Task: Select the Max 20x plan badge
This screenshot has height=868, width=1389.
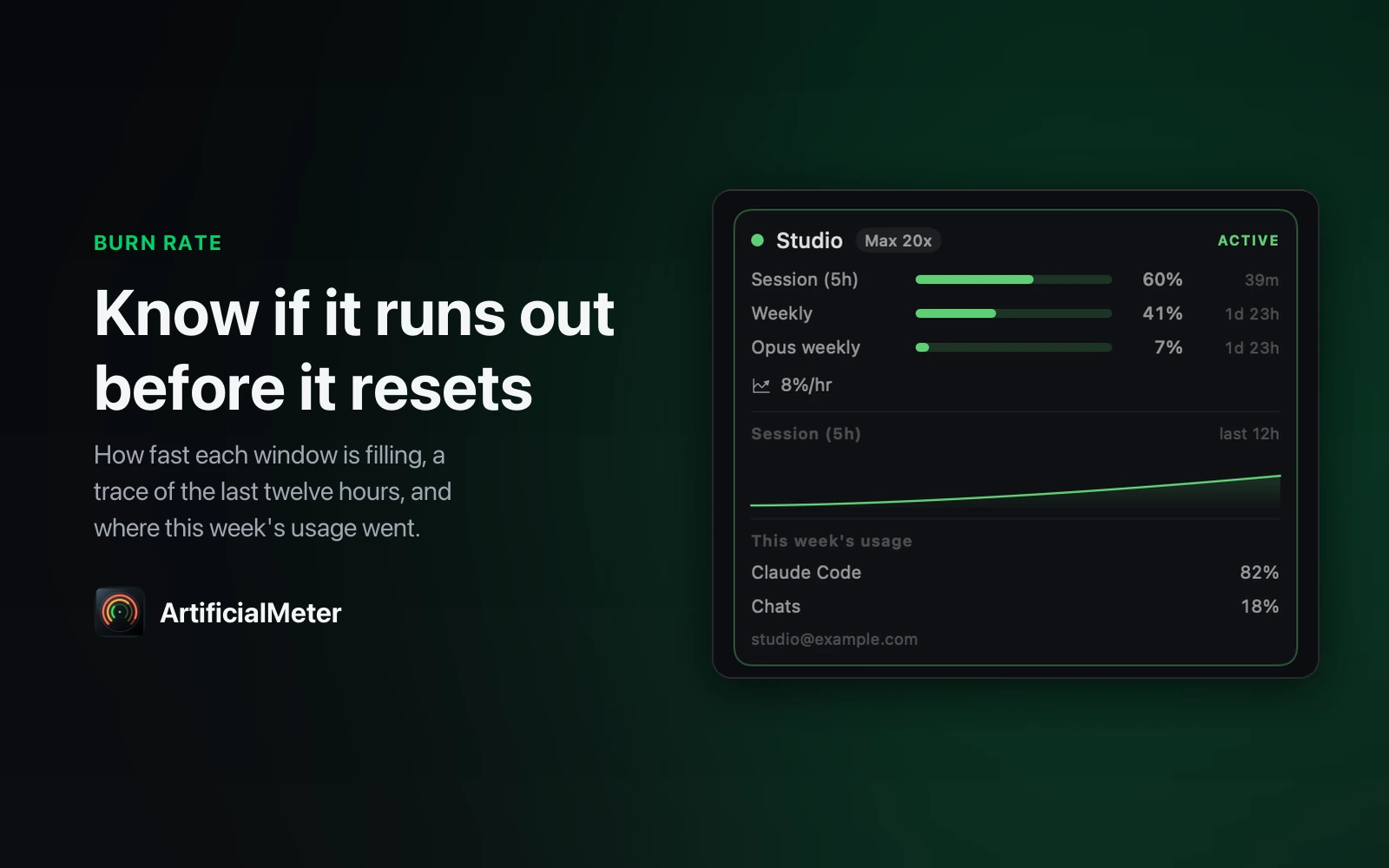Action: coord(899,240)
